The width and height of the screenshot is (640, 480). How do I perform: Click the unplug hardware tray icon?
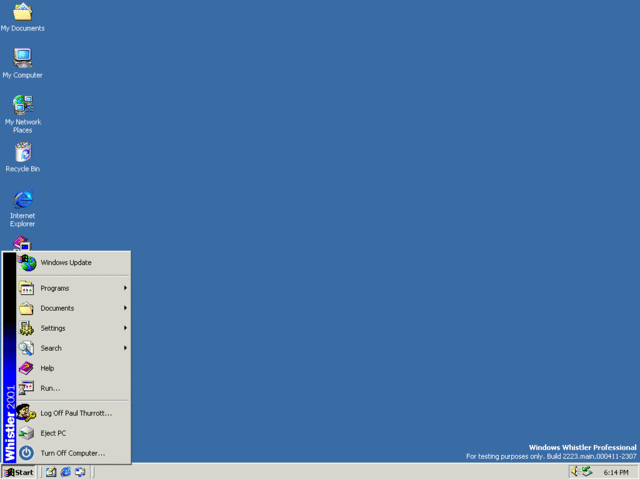[x=587, y=471]
